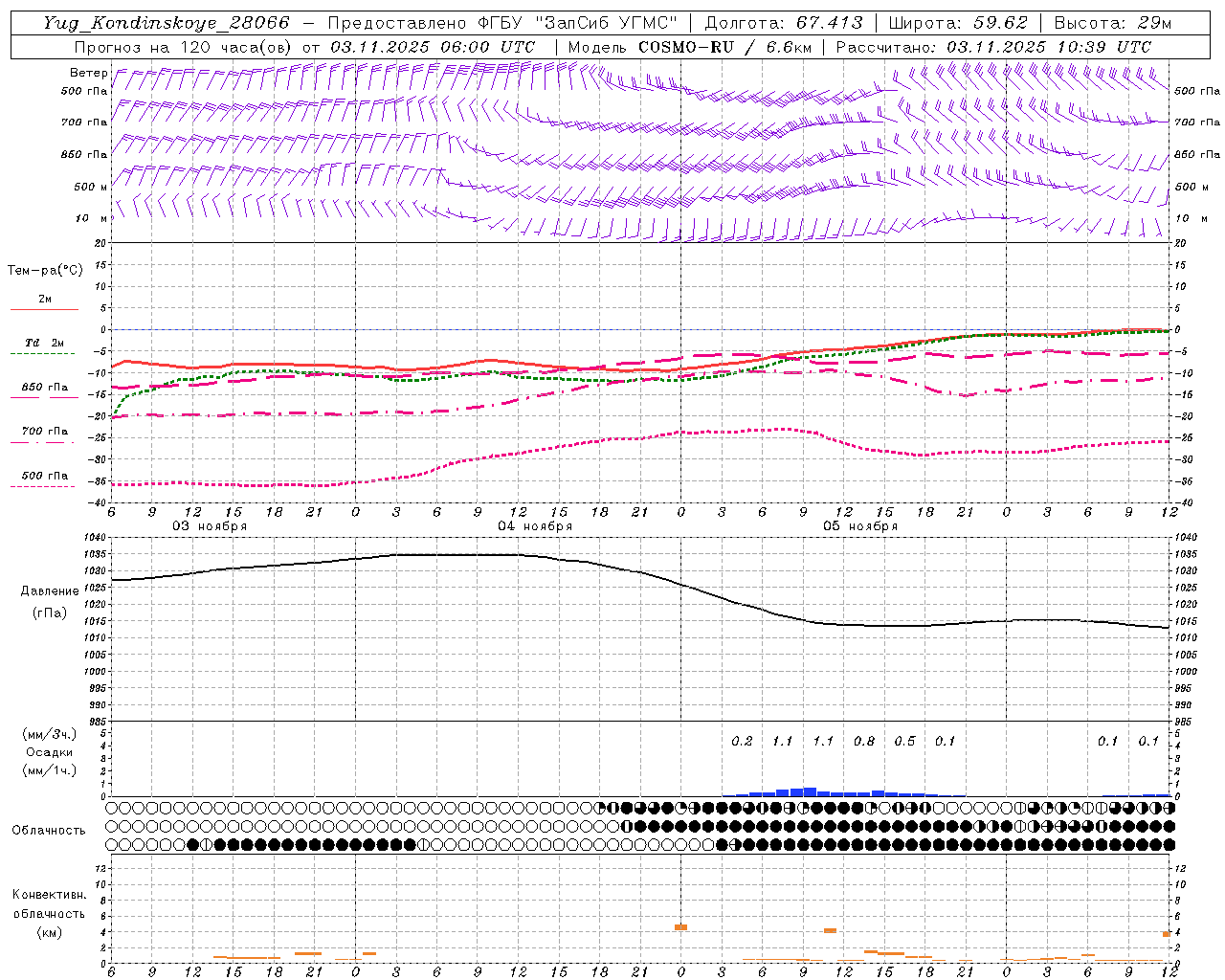1225x980 pixels.
Task: Click the 0.8 precipitation amount value
Action: (x=863, y=741)
